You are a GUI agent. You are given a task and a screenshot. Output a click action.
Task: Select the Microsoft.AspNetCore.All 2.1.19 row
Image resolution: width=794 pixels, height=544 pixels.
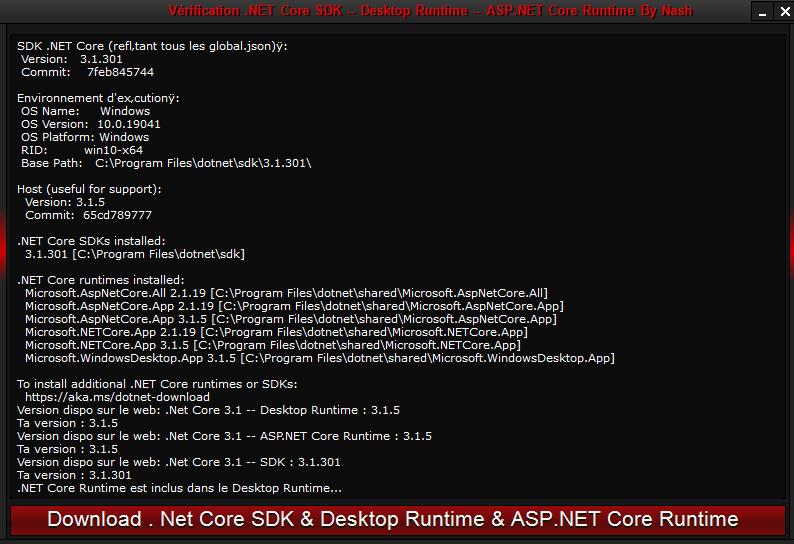pyautogui.click(x=286, y=293)
